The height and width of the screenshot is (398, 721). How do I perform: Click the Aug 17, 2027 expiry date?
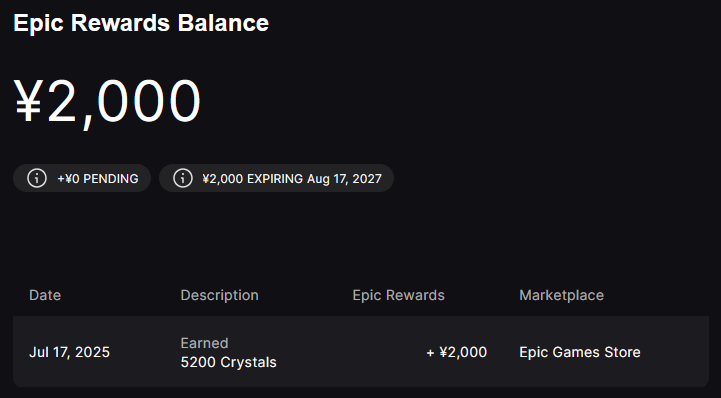(344, 179)
